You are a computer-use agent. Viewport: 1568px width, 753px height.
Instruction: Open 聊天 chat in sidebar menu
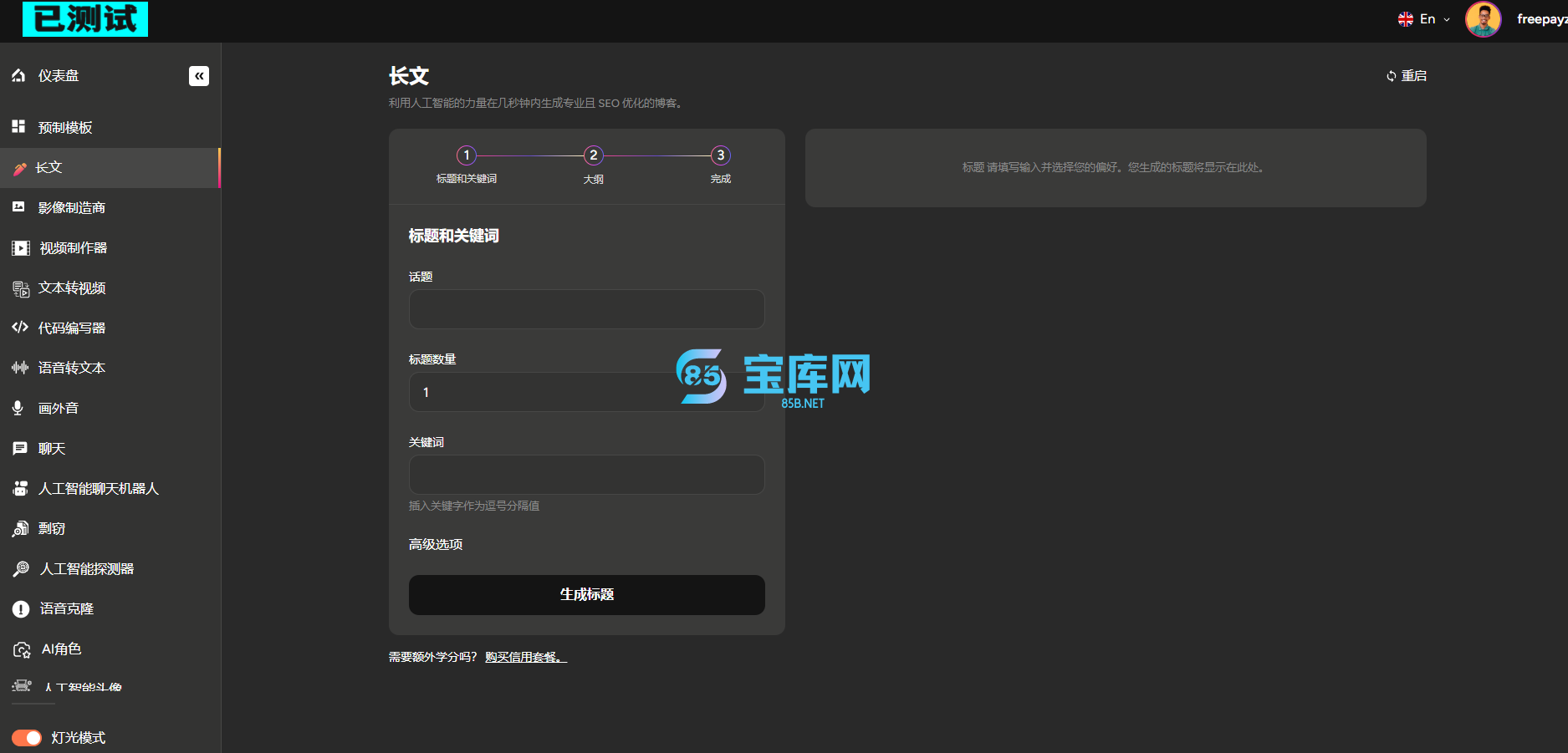52,449
